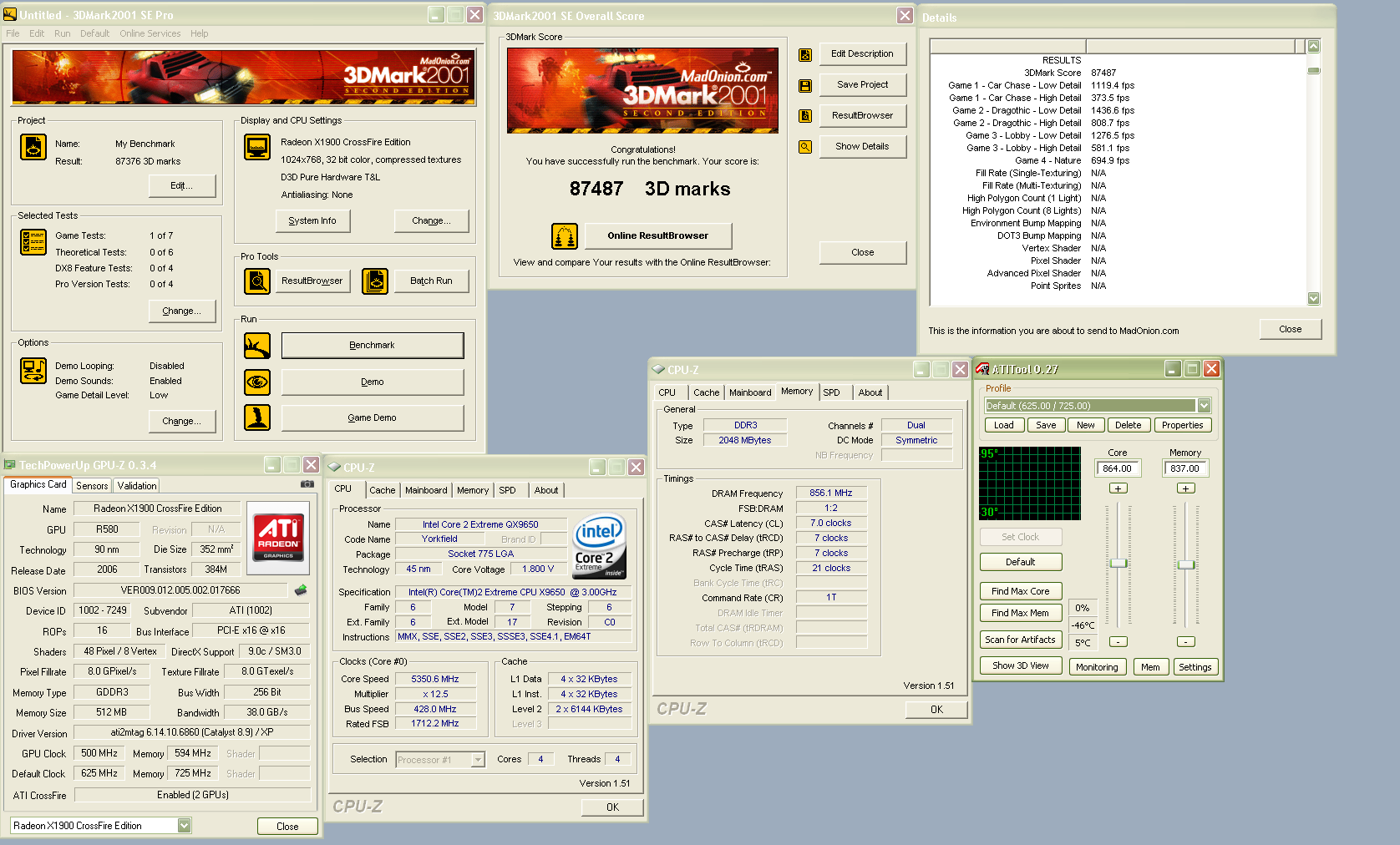Image resolution: width=1400 pixels, height=845 pixels.
Task: Click the Details results scrollbar down arrow
Action: 1313,299
